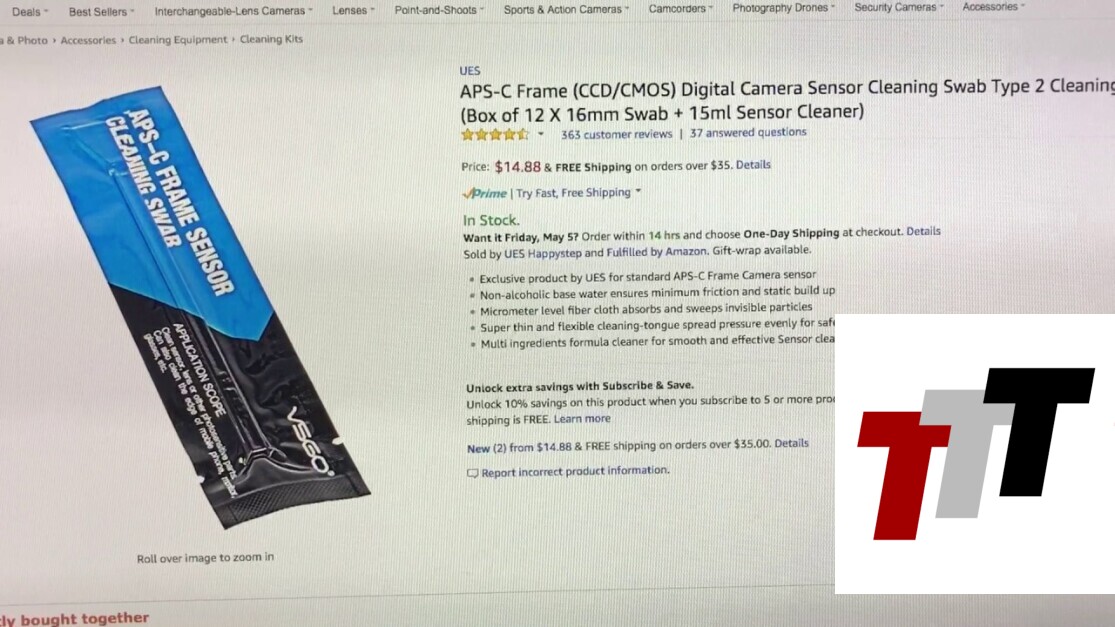Open the Best Sellers menu
1115x627 pixels.
pyautogui.click(x=101, y=11)
